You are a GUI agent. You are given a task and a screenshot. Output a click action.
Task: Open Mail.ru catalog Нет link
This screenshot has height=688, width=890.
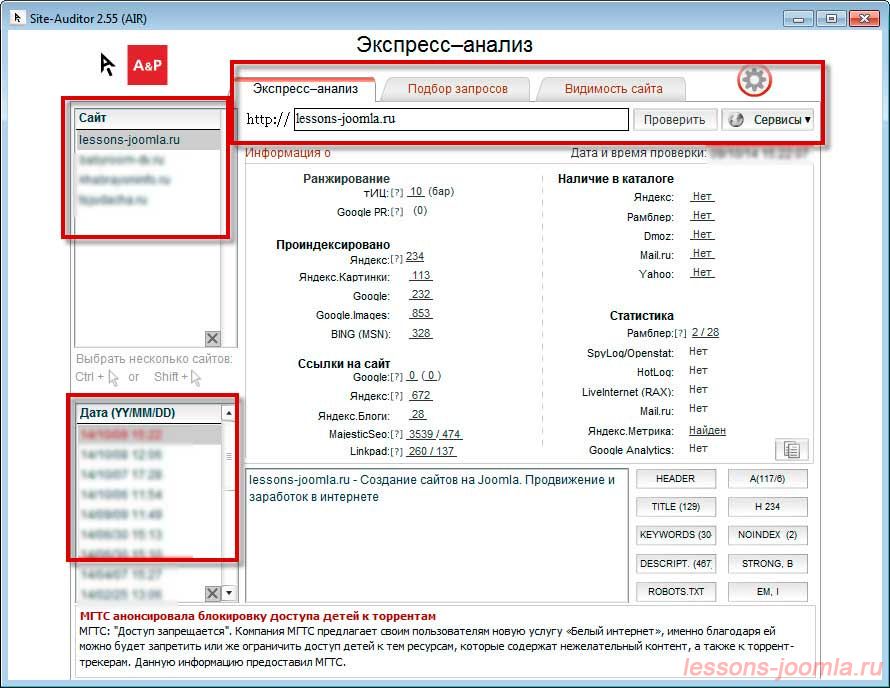pos(702,253)
